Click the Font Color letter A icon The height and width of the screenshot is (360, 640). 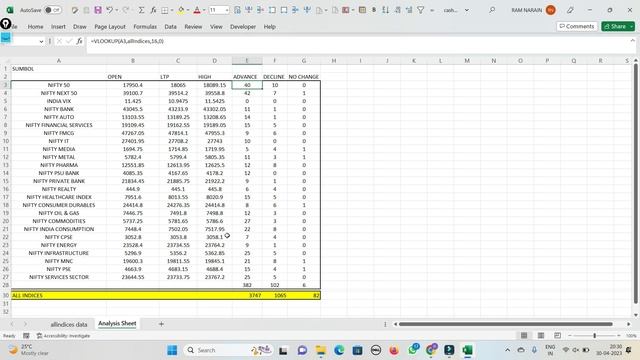(197, 10)
